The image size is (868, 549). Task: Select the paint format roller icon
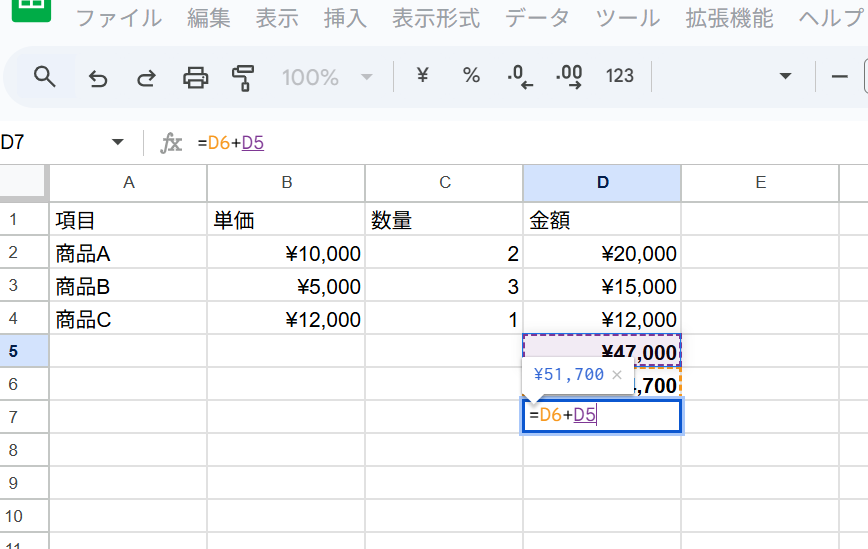243,77
